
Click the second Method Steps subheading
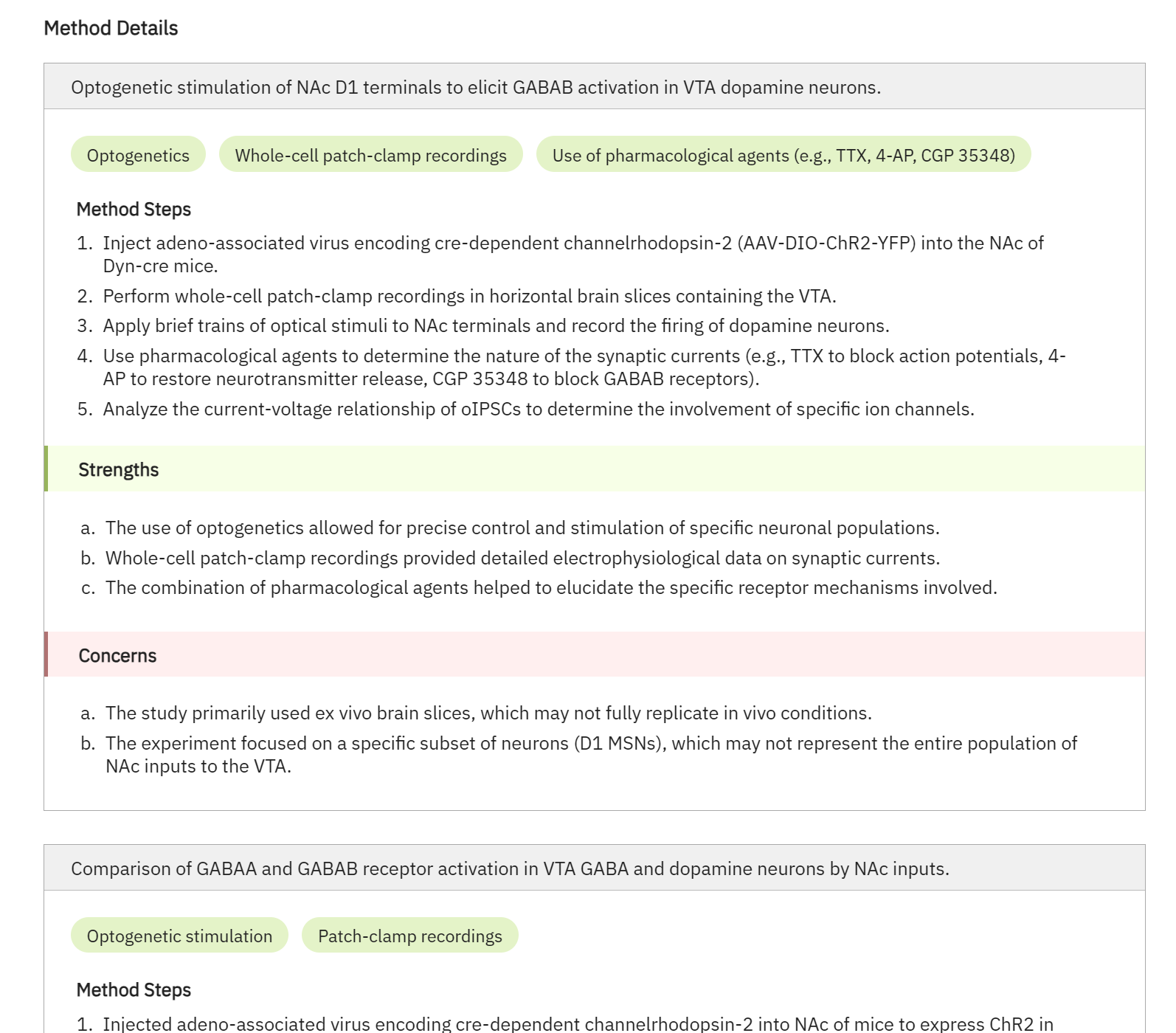tap(134, 989)
